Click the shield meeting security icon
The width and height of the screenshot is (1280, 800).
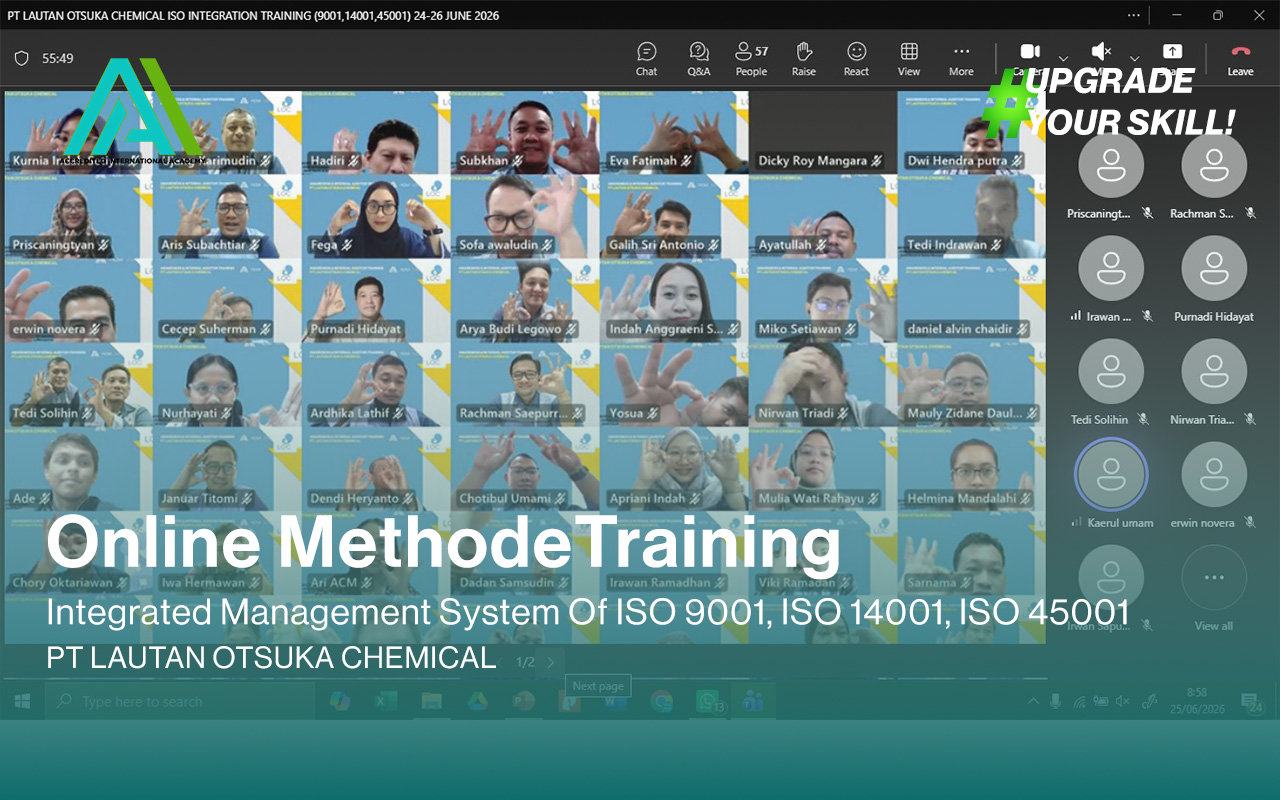point(21,58)
